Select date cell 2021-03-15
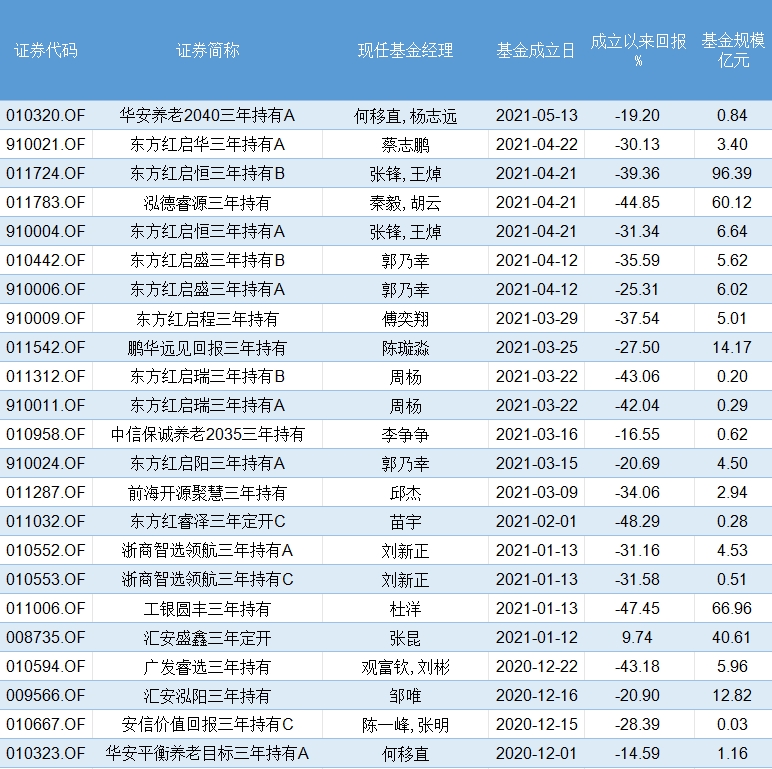 coord(537,464)
